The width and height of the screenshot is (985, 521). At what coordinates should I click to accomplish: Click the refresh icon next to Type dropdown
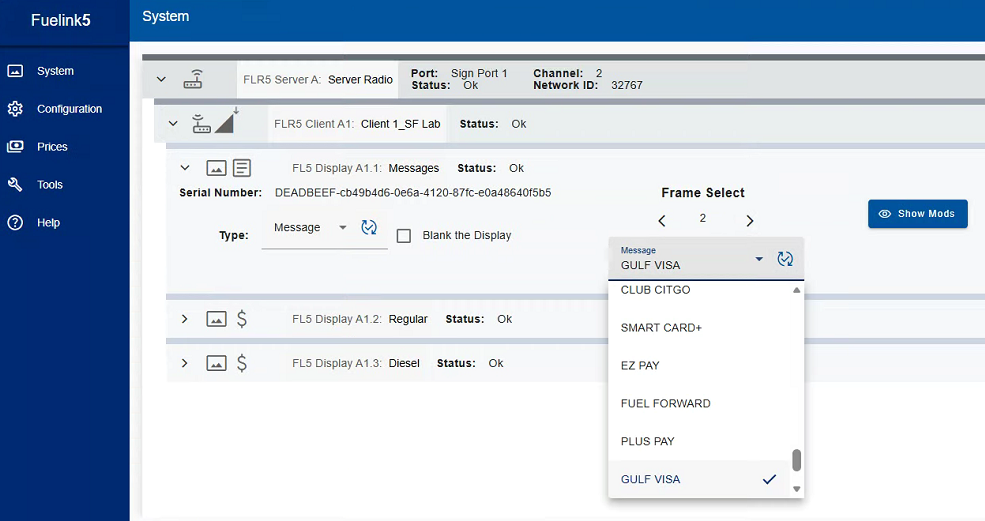(x=369, y=228)
